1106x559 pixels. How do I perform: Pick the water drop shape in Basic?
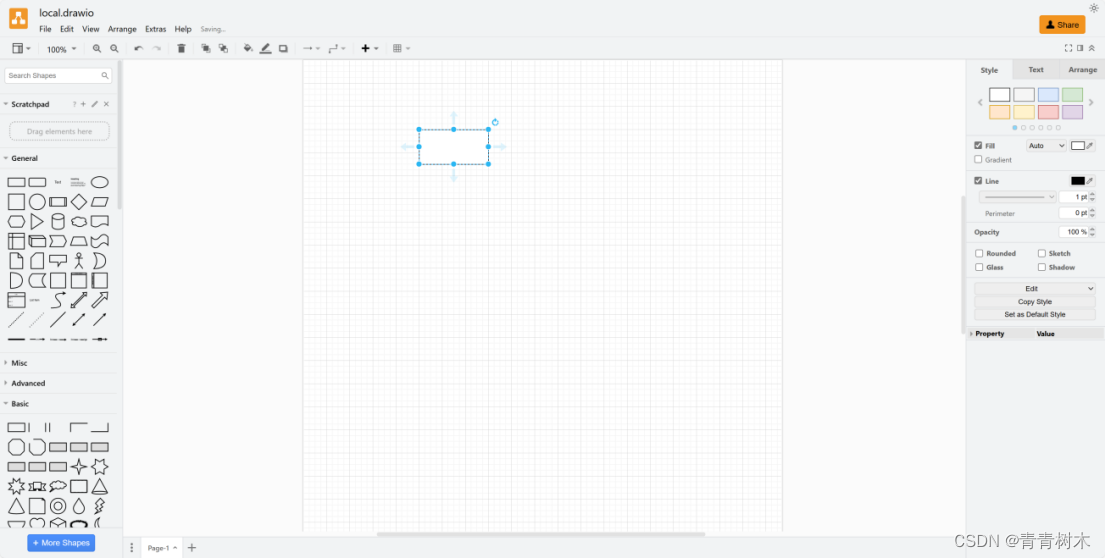79,506
